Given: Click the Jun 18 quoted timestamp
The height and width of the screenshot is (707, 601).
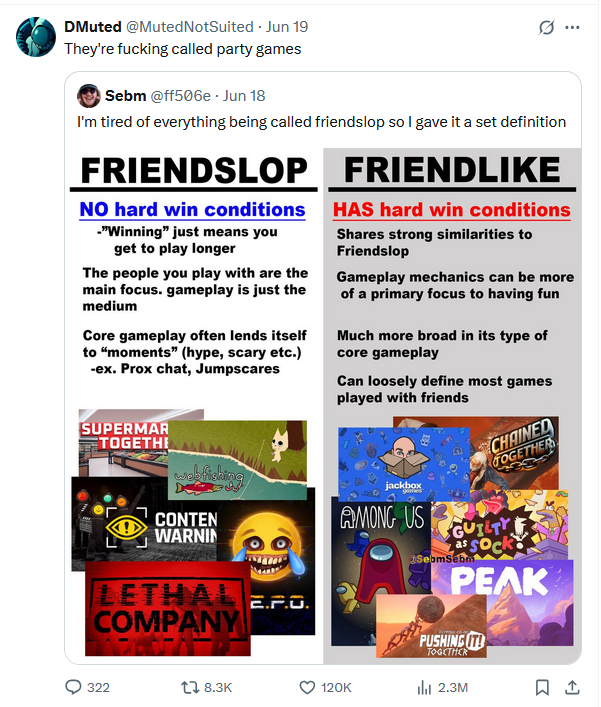Looking at the screenshot, I should (x=244, y=96).
